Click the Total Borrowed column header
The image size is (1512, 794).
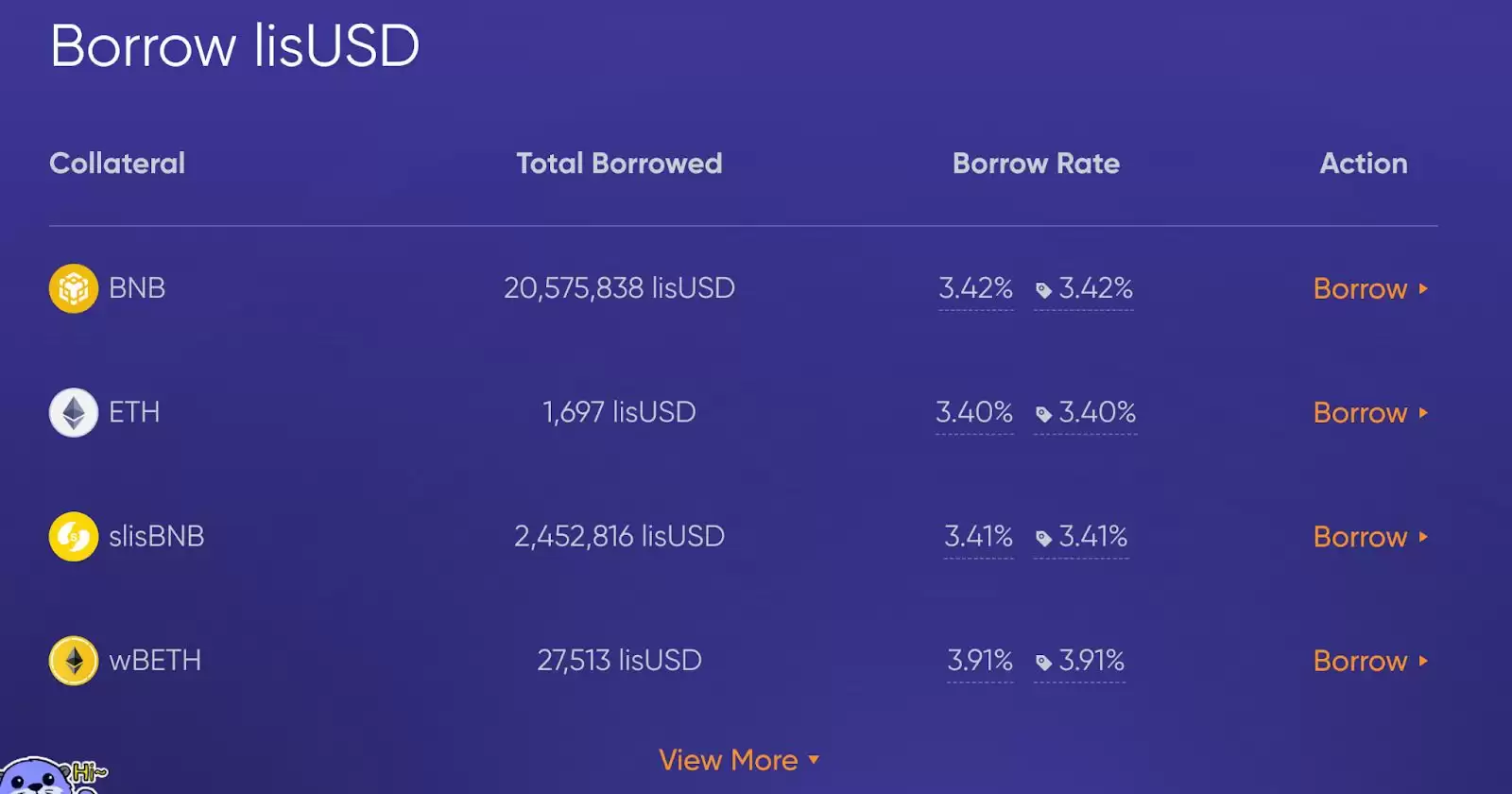point(619,164)
